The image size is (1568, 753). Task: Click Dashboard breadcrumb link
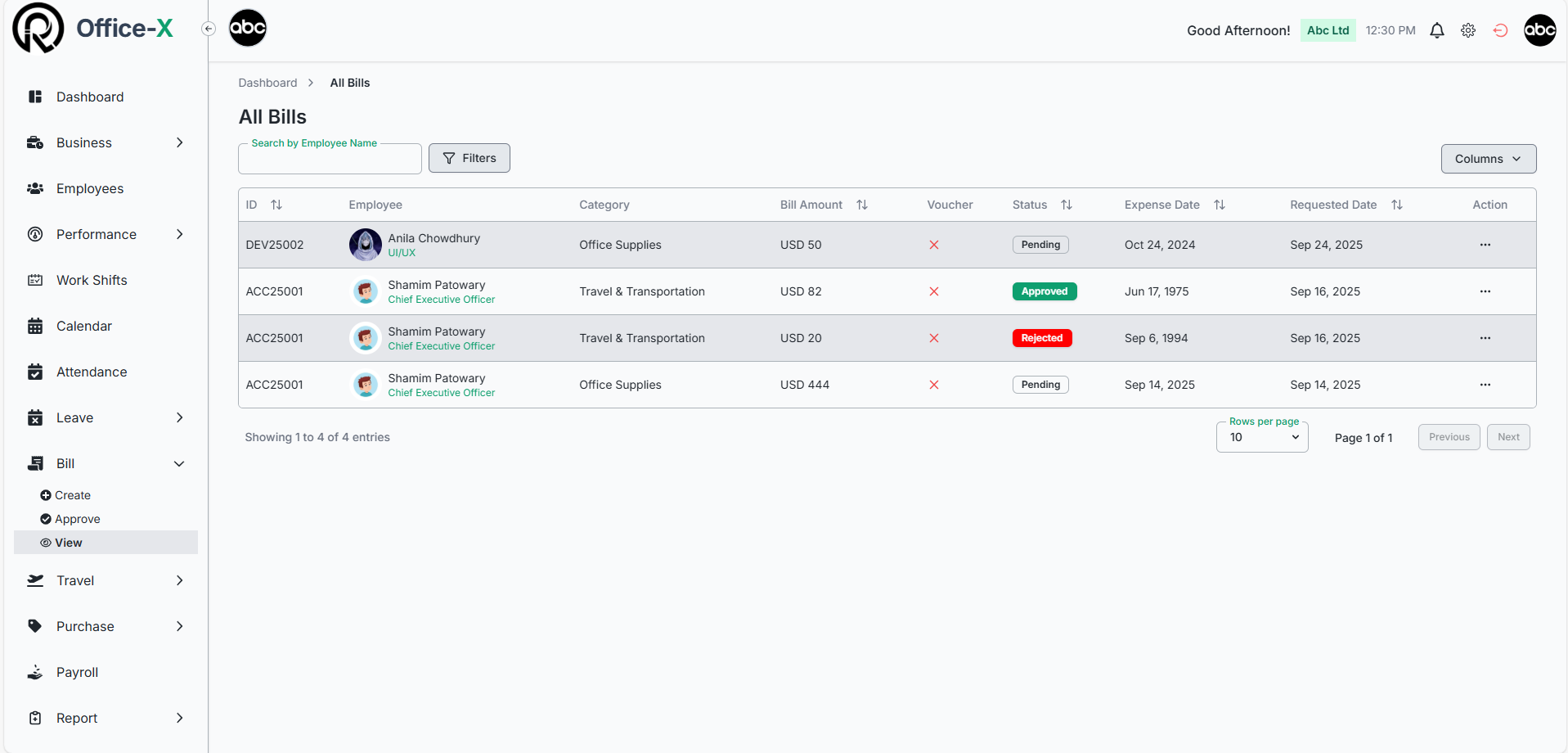point(267,83)
